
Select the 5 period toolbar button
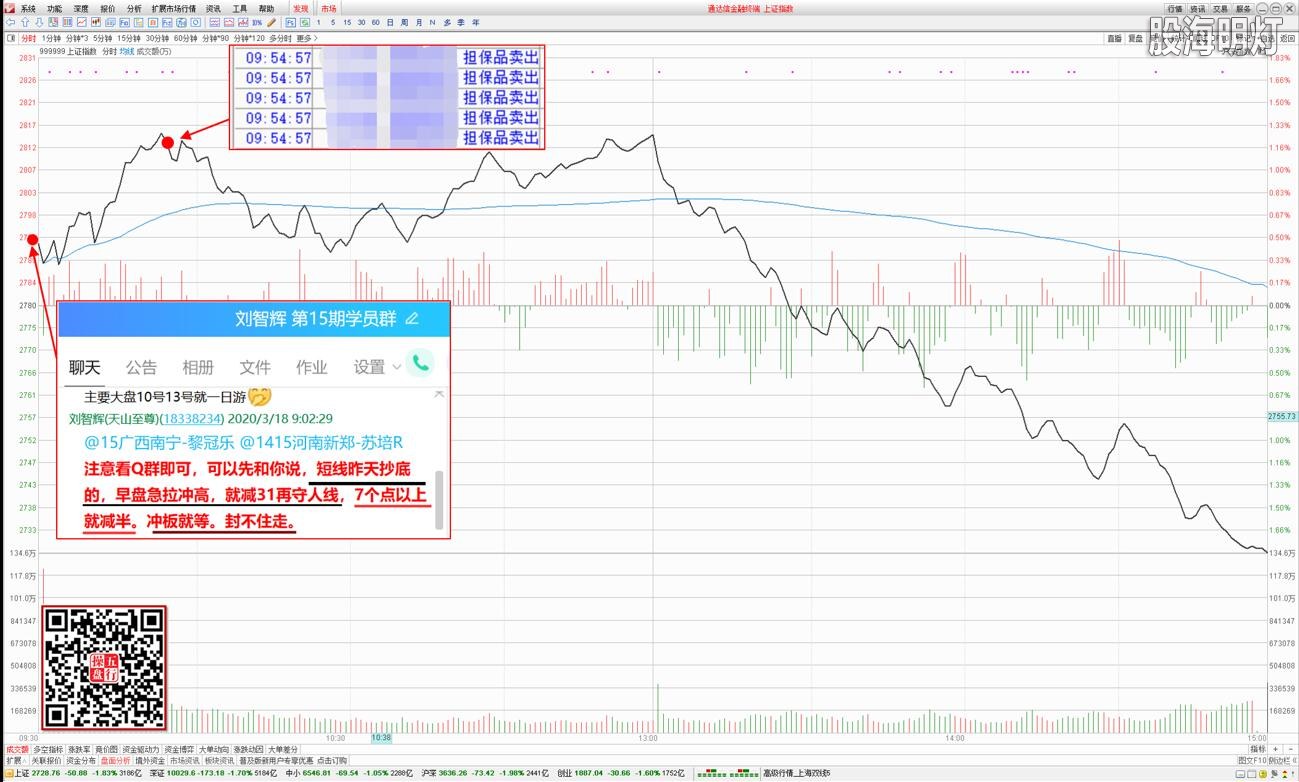coord(332,22)
